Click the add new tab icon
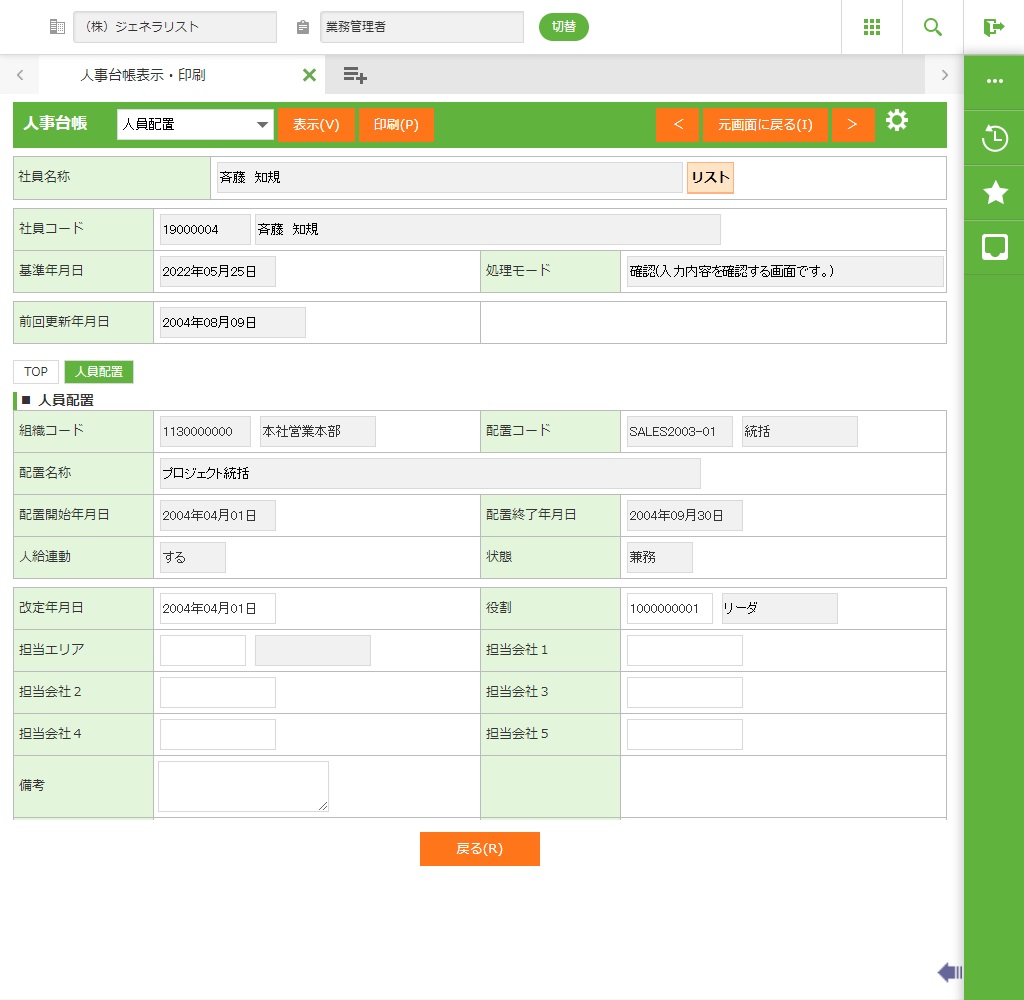The width and height of the screenshot is (1024, 1000). click(354, 75)
